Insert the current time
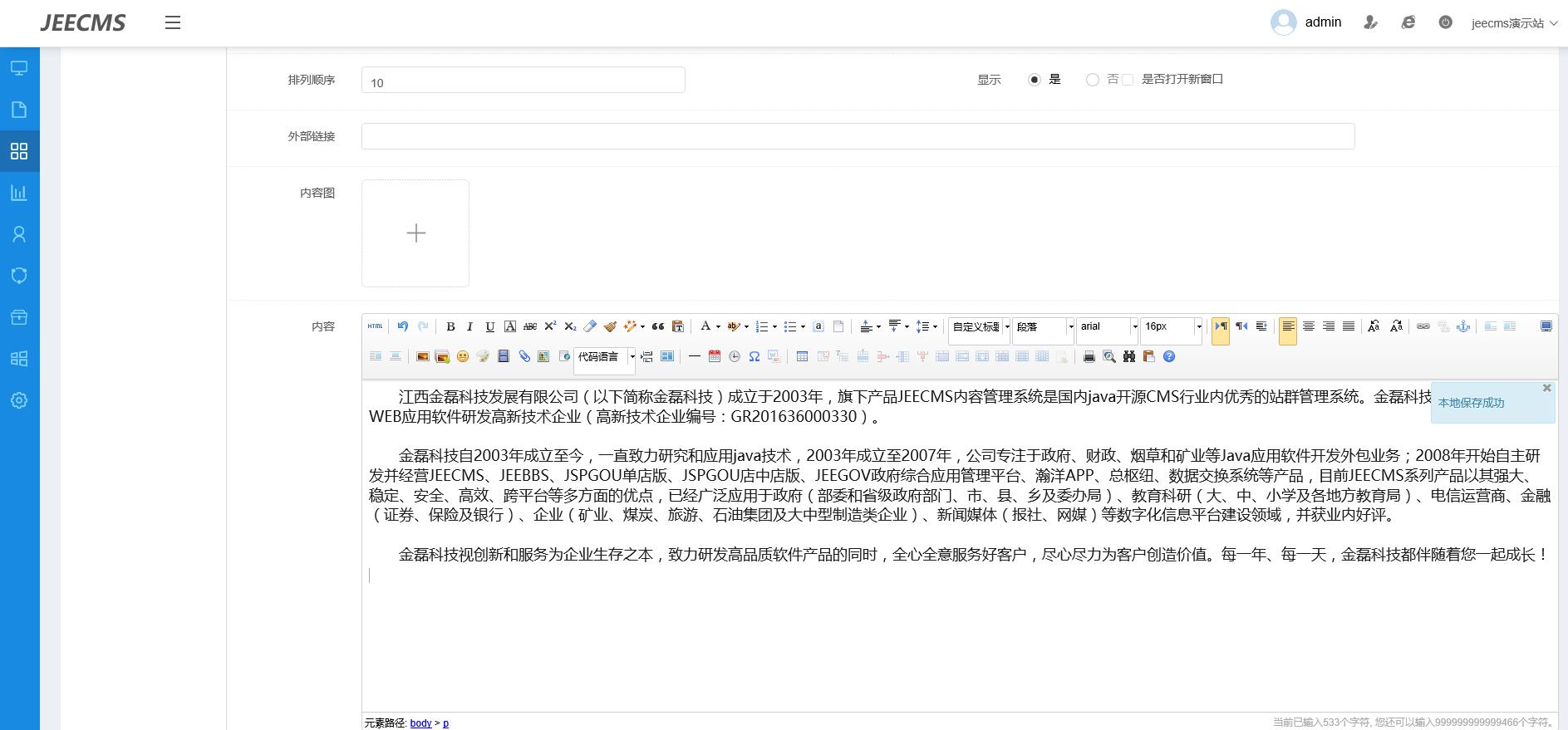Screen dimensions: 1568x730 click(x=735, y=356)
